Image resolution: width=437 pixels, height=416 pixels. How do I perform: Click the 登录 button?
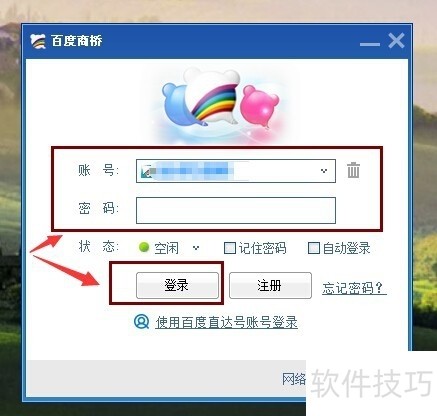(177, 285)
